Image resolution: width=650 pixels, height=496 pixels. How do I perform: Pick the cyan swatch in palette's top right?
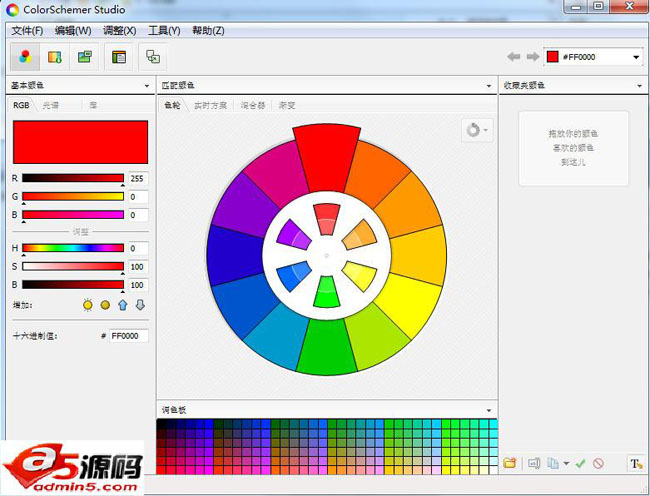(493, 424)
